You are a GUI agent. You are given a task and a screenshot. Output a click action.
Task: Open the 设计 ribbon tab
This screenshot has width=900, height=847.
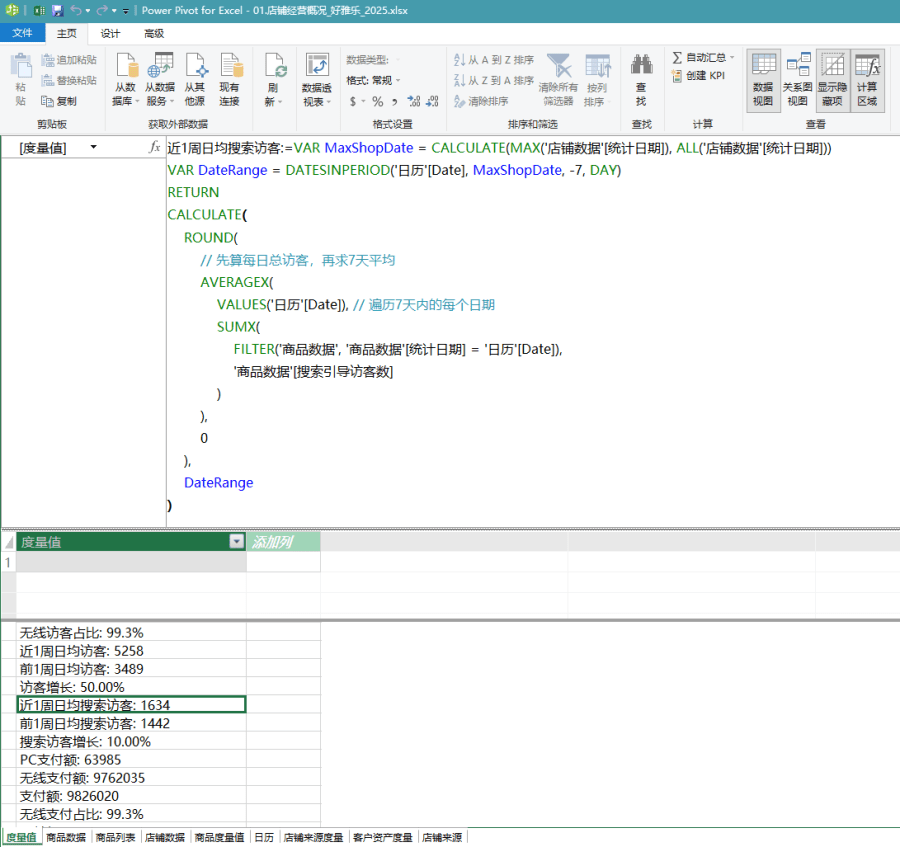tap(110, 33)
